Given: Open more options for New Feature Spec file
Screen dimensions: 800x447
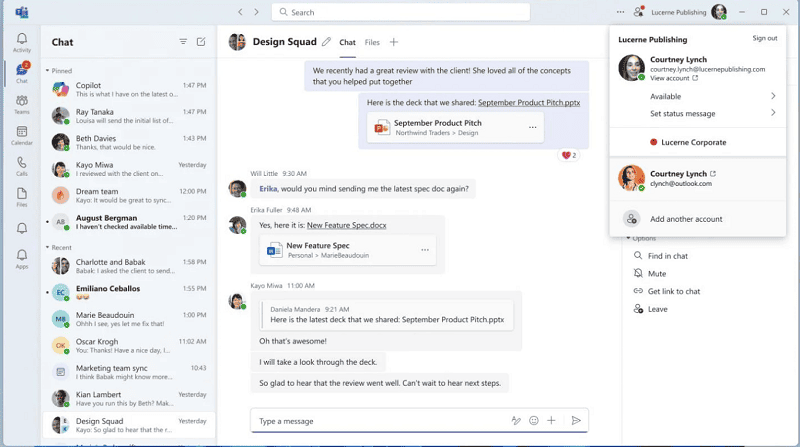Looking at the screenshot, I should (x=425, y=250).
